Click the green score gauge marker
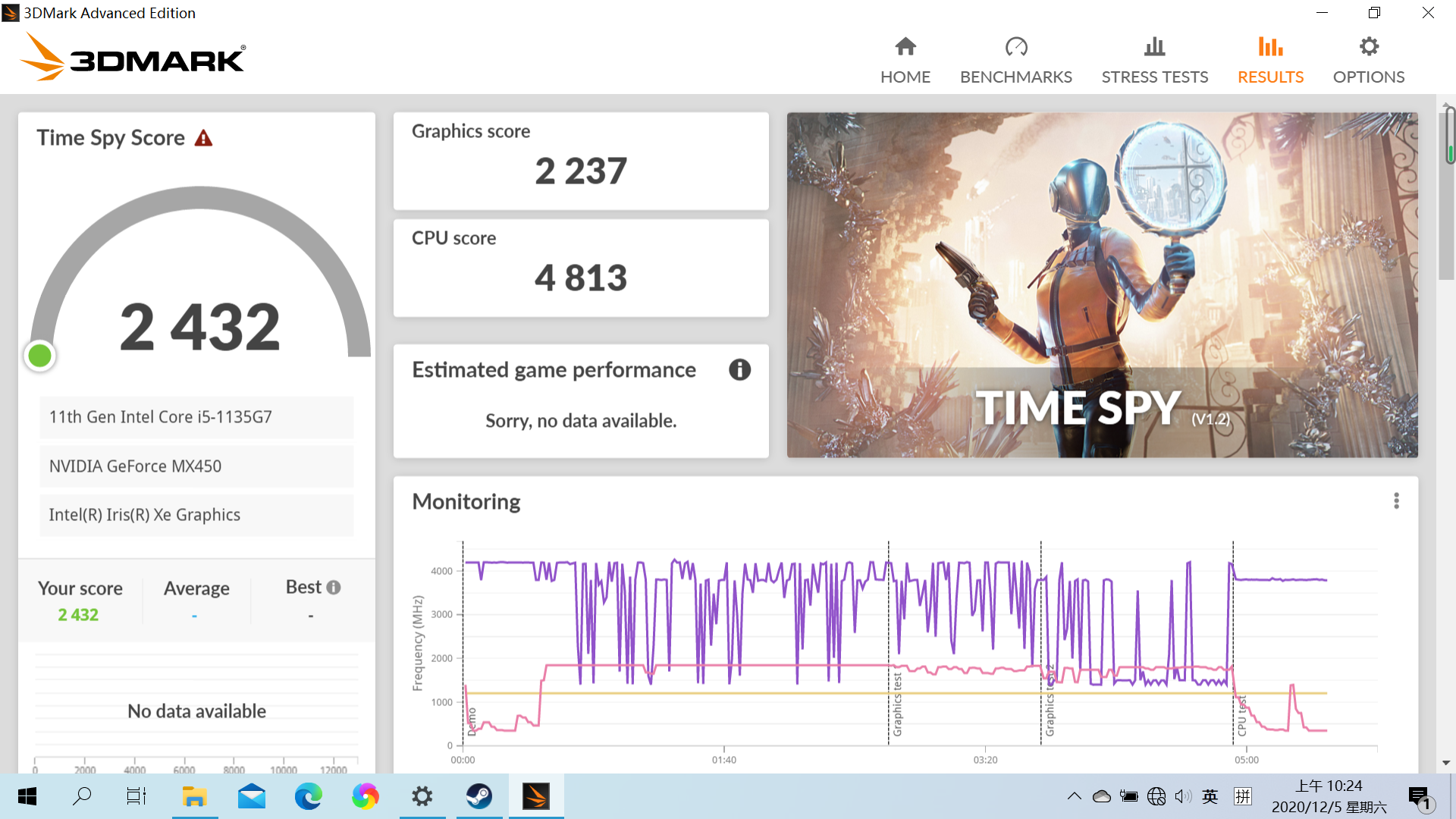1456x819 pixels. pyautogui.click(x=39, y=355)
